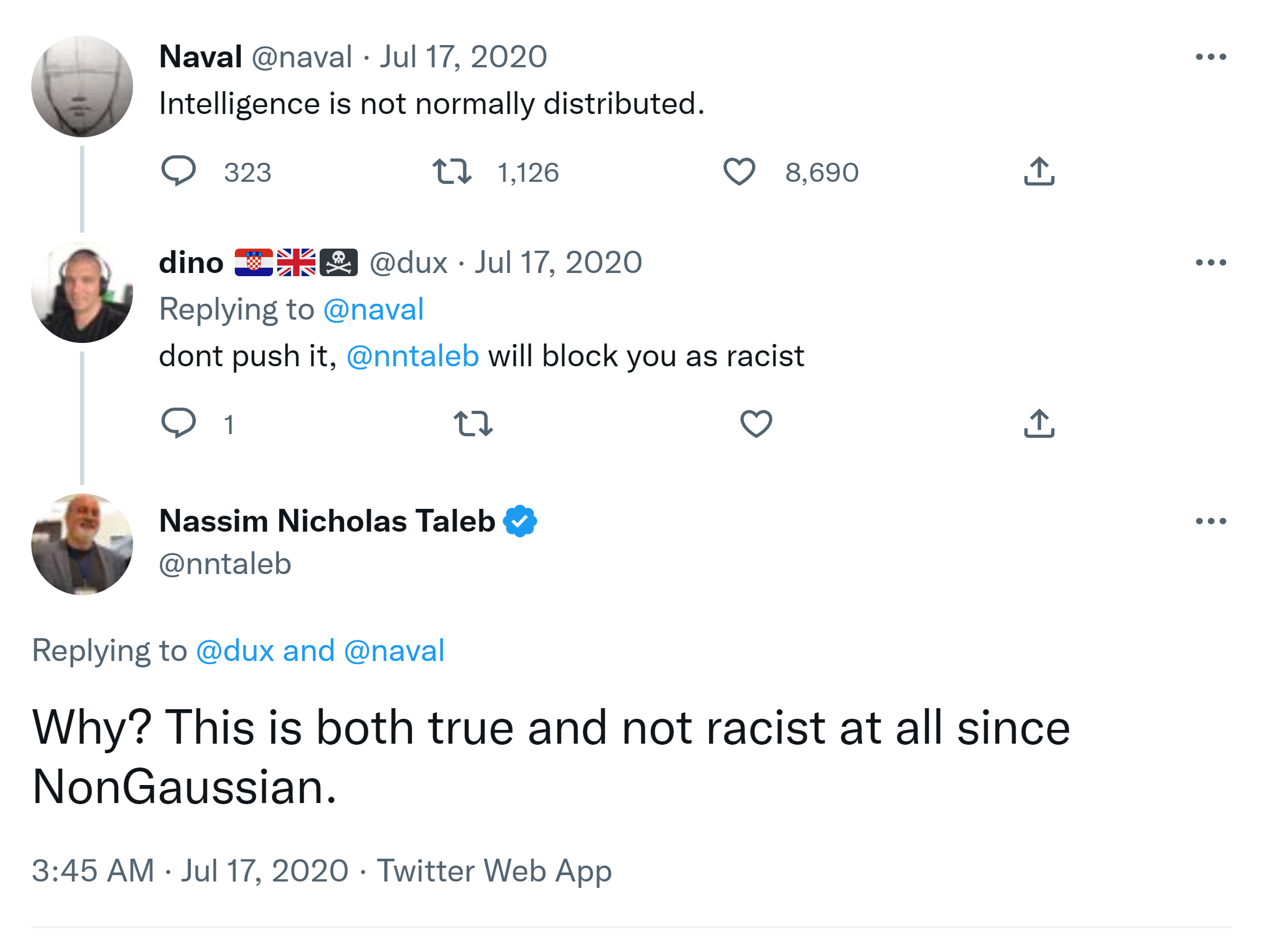
Task: Reply to dino's tweet via comment icon
Action: [179, 424]
